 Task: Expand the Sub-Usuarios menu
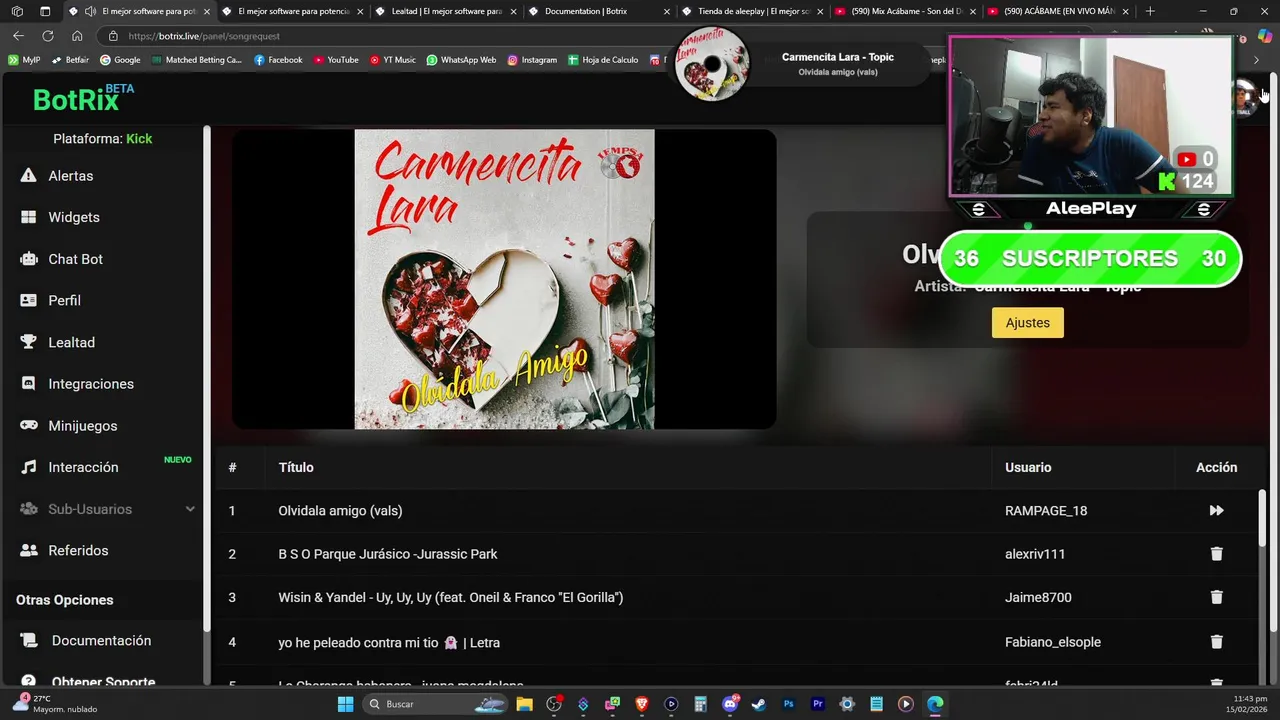(190, 509)
